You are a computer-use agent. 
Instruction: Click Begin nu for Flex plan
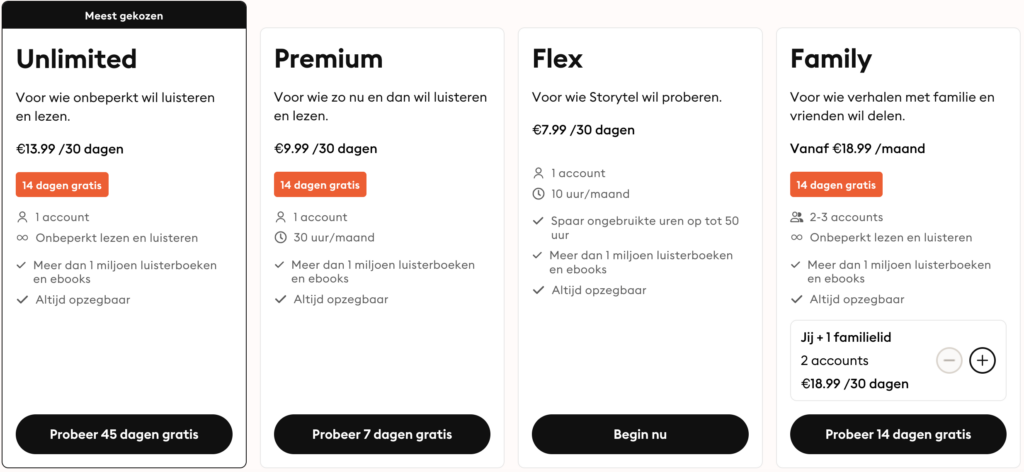(x=640, y=434)
